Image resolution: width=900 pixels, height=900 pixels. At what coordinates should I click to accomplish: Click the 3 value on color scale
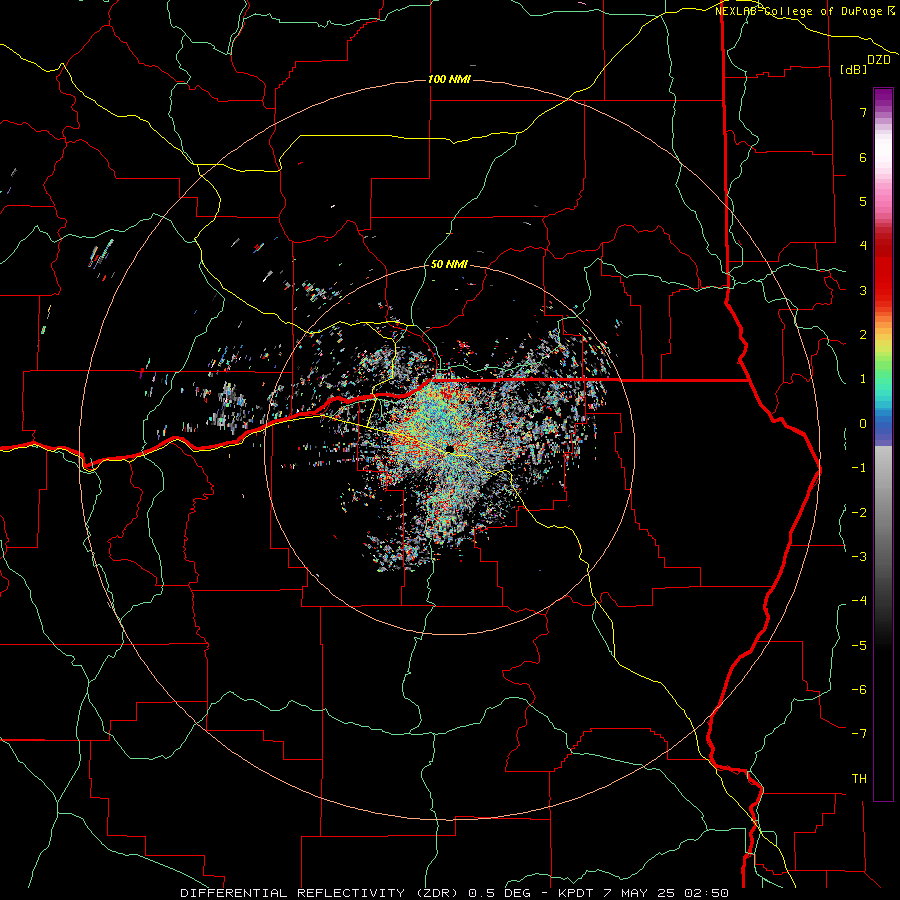click(x=863, y=290)
